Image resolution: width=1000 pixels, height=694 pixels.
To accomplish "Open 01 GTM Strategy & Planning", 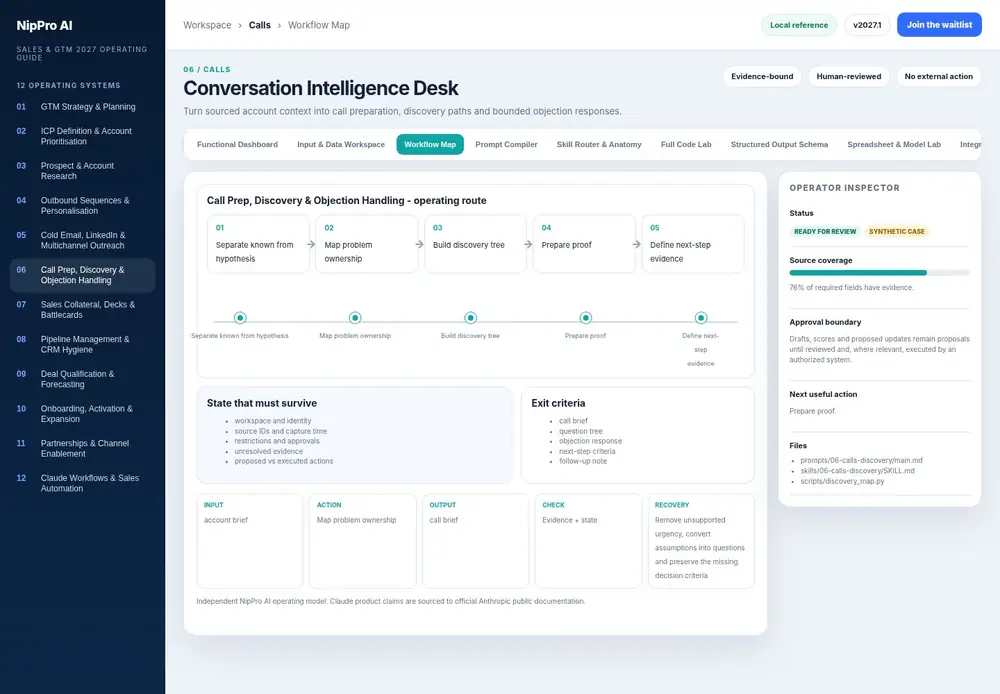I will tap(82, 107).
